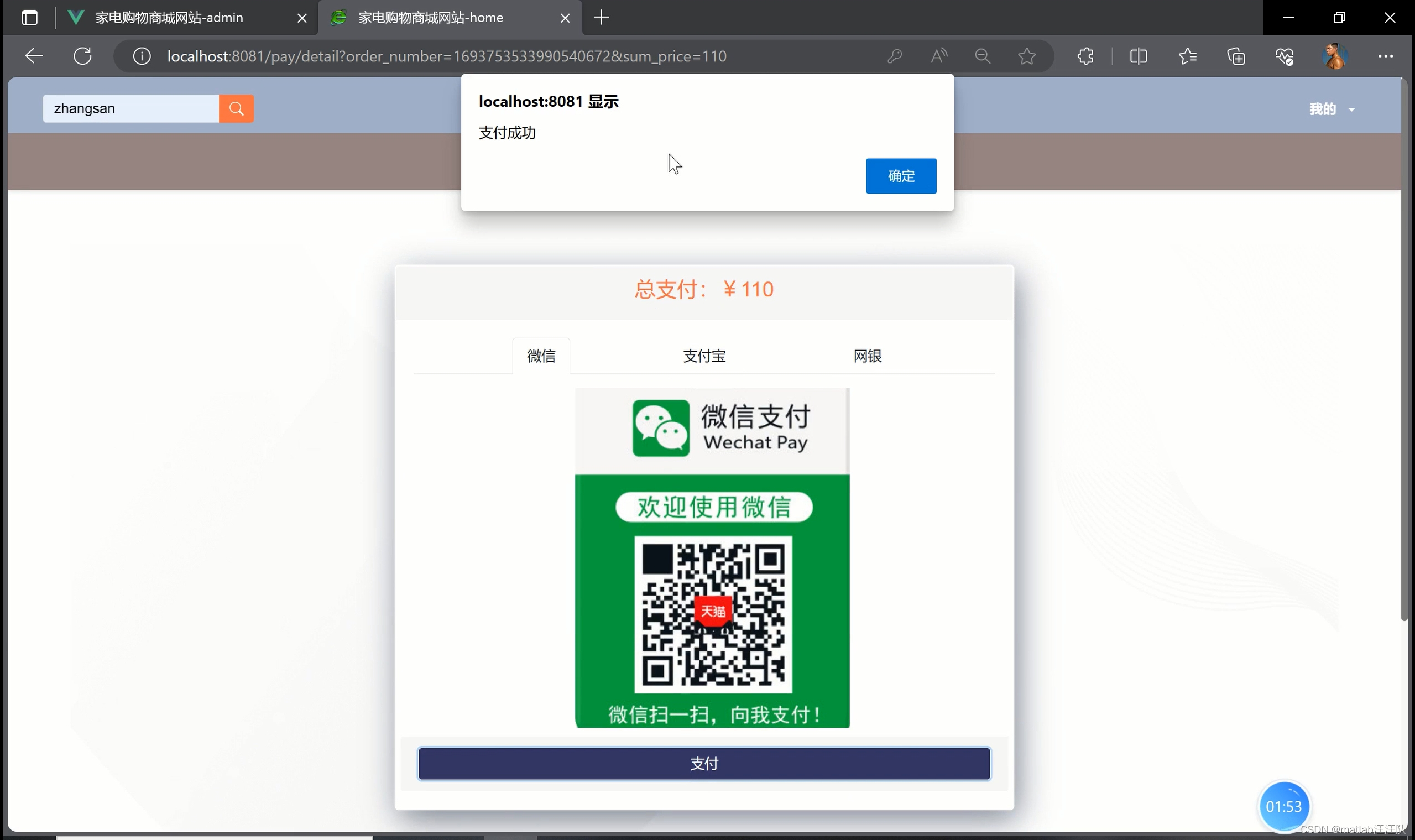
Task: Click the add to favorites star
Action: click(x=1026, y=56)
